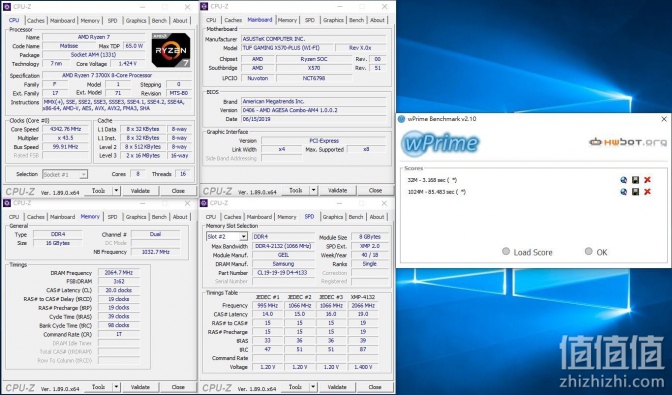Click the DRAM Manuf. Samsung field
Screen dimensions: 672x395
coord(282,264)
